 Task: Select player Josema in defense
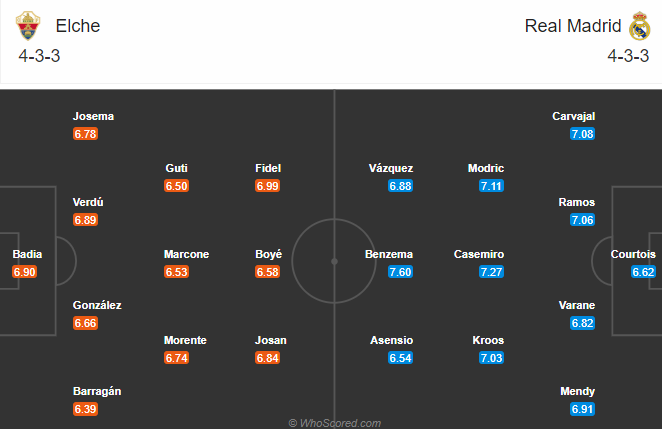[x=94, y=116]
